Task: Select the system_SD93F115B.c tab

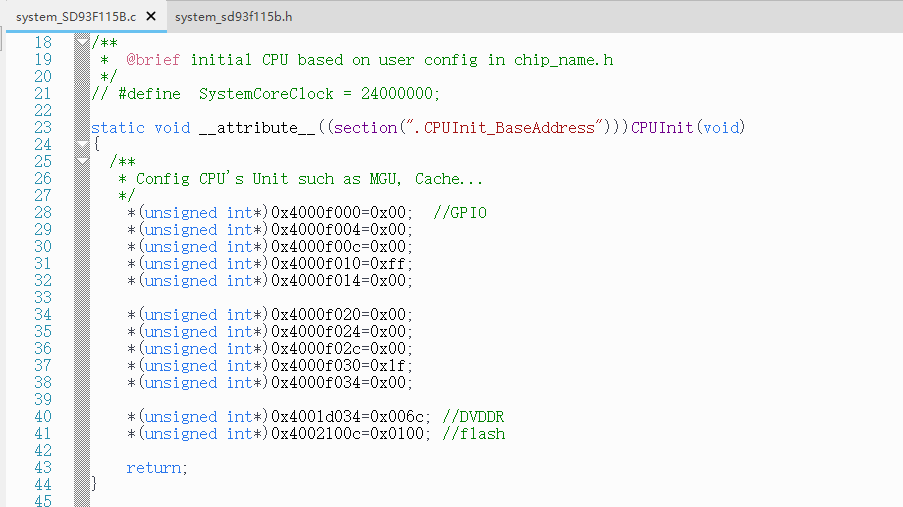Action: [x=76, y=17]
